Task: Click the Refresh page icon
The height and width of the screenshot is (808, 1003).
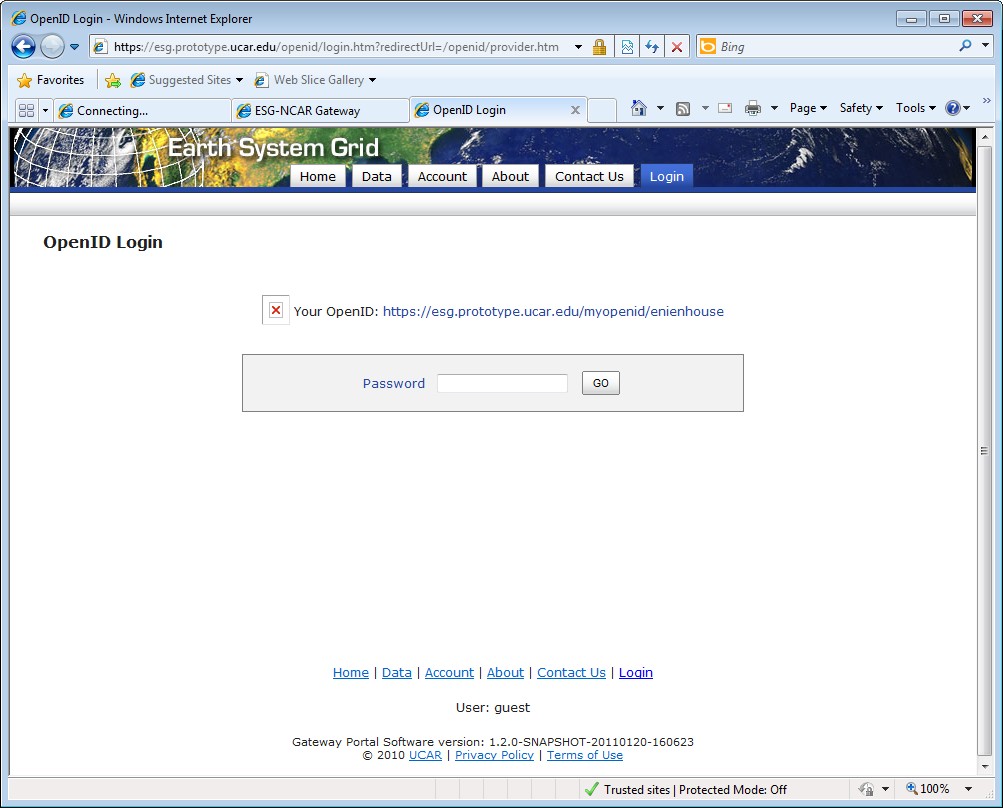Action: coord(652,47)
